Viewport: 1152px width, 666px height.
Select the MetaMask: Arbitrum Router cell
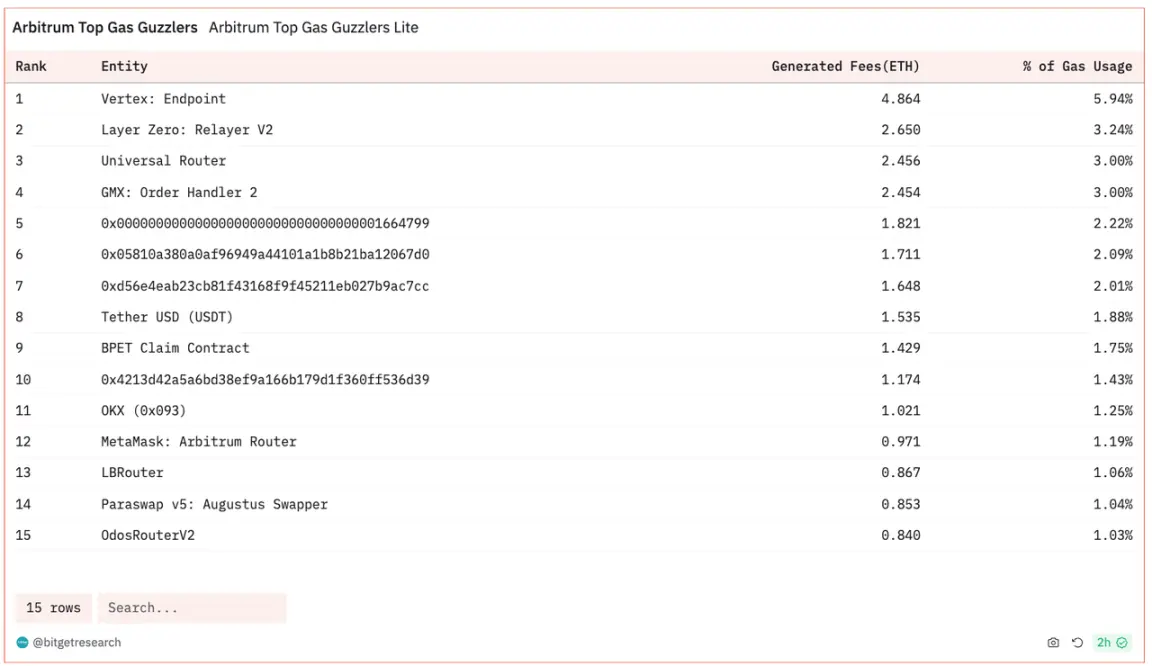pyautogui.click(x=198, y=441)
